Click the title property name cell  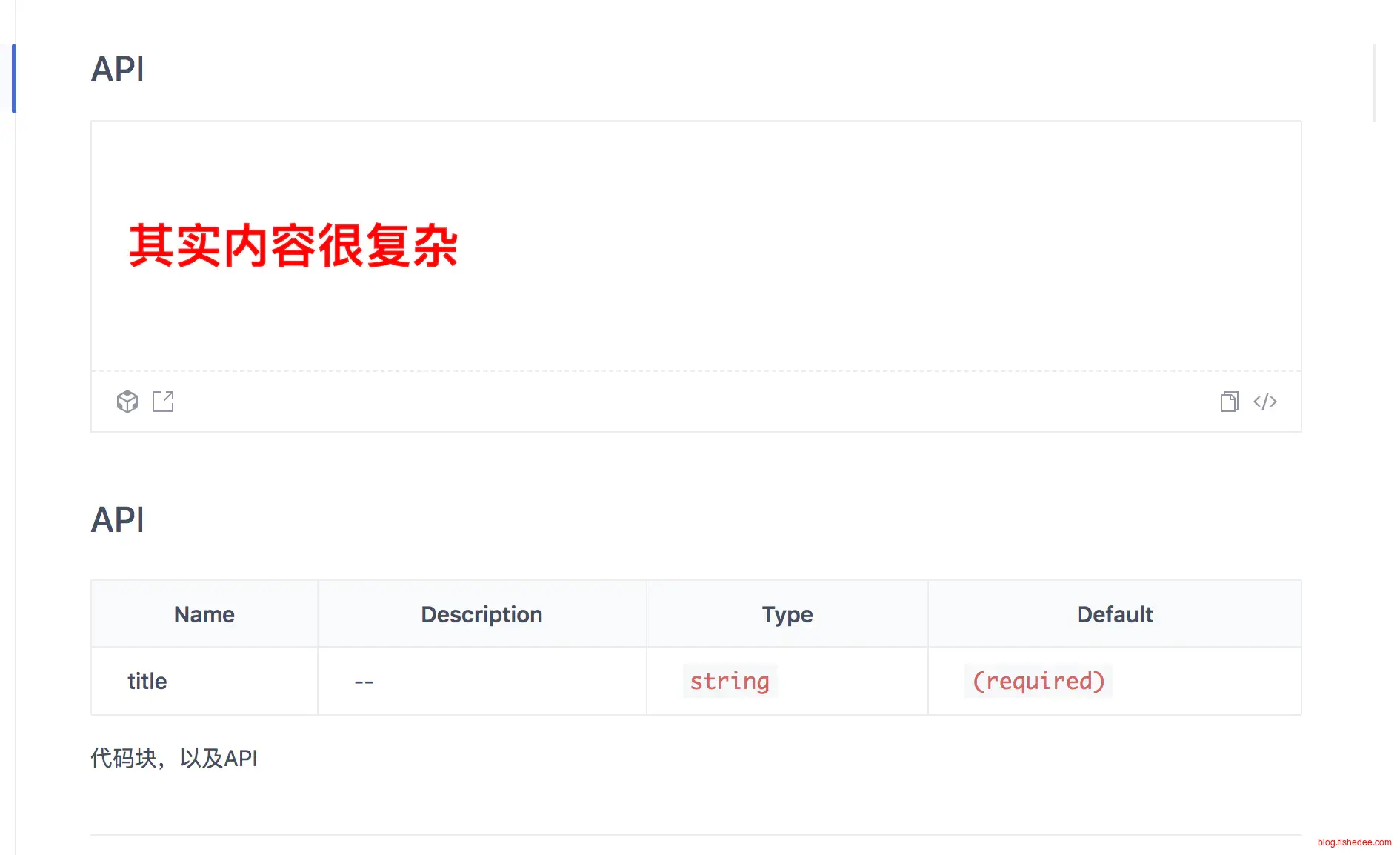pos(147,681)
